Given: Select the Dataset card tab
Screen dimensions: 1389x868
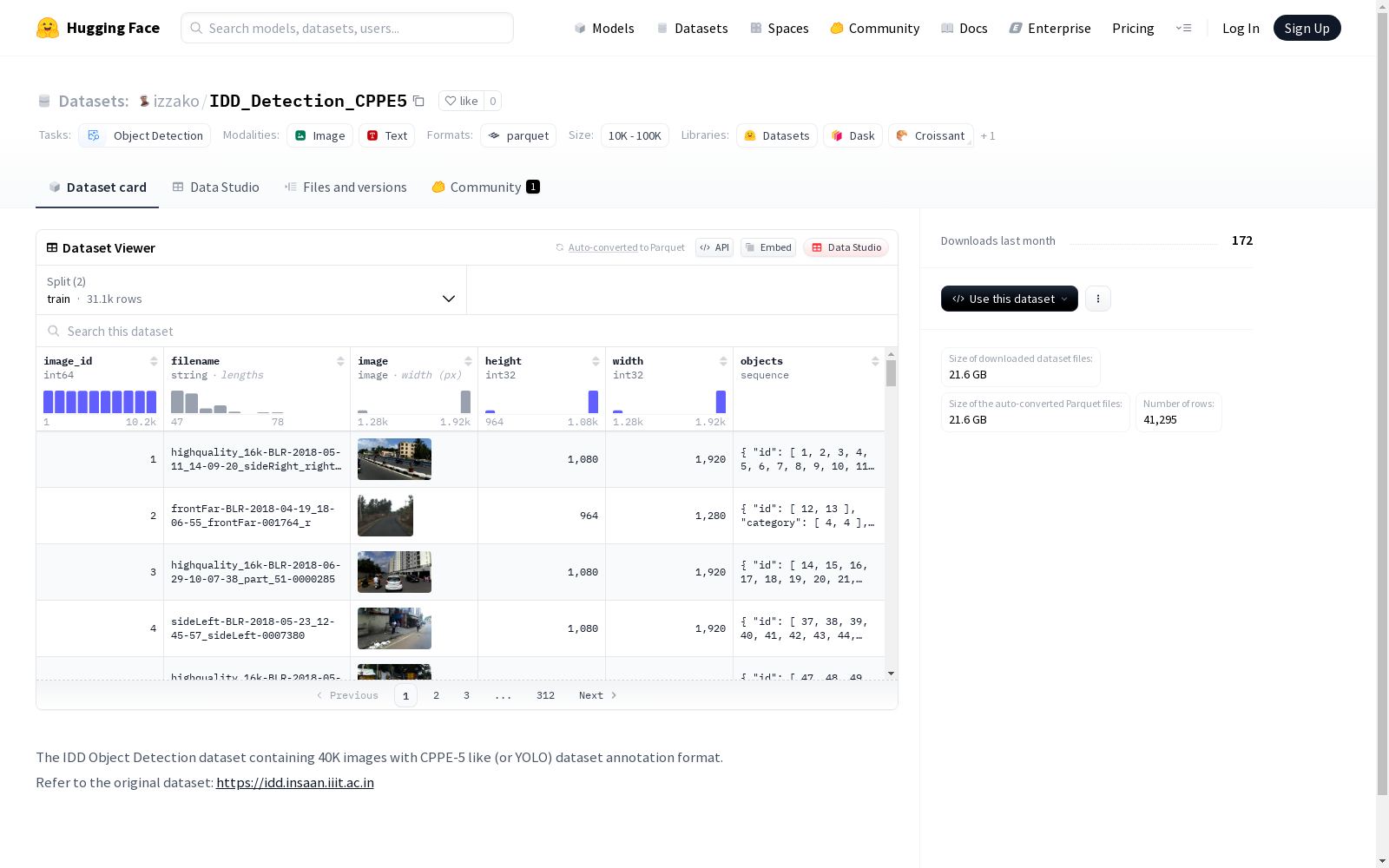Looking at the screenshot, I should (97, 187).
